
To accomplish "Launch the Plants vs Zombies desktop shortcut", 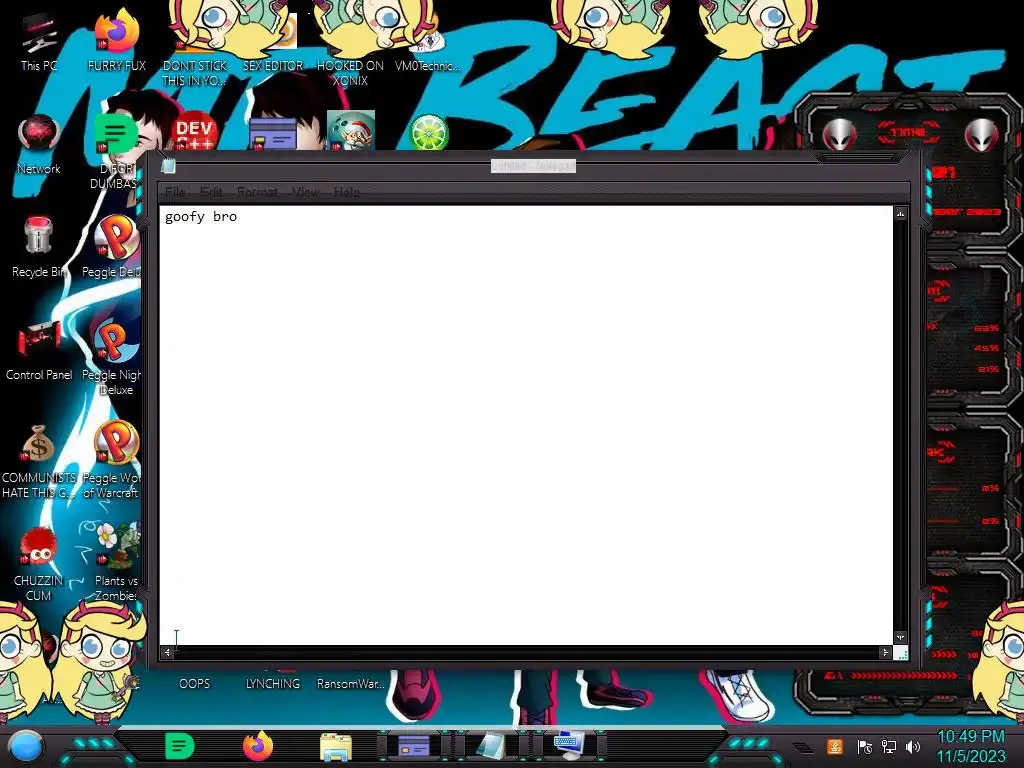I will click(x=116, y=563).
